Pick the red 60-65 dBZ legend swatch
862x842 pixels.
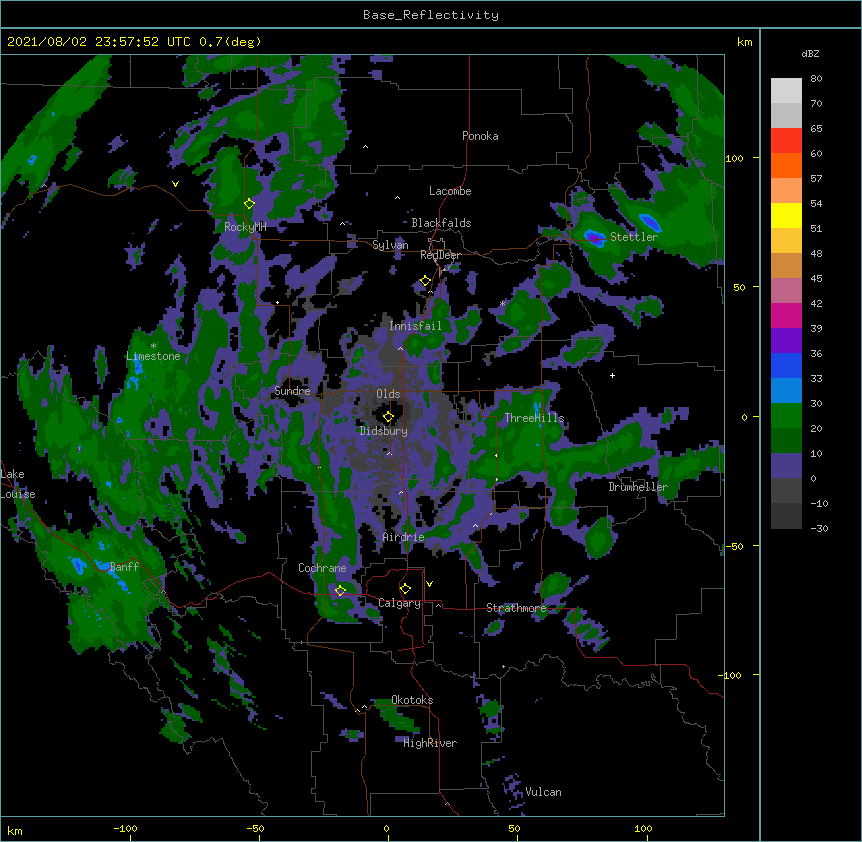pyautogui.click(x=786, y=141)
